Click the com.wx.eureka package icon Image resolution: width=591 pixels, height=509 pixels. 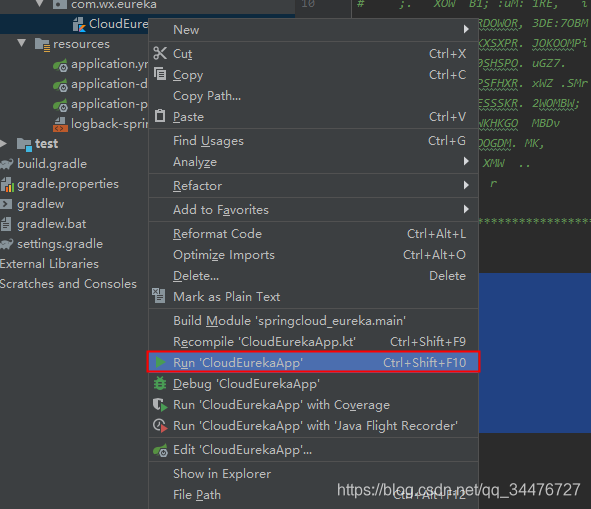(60, 5)
